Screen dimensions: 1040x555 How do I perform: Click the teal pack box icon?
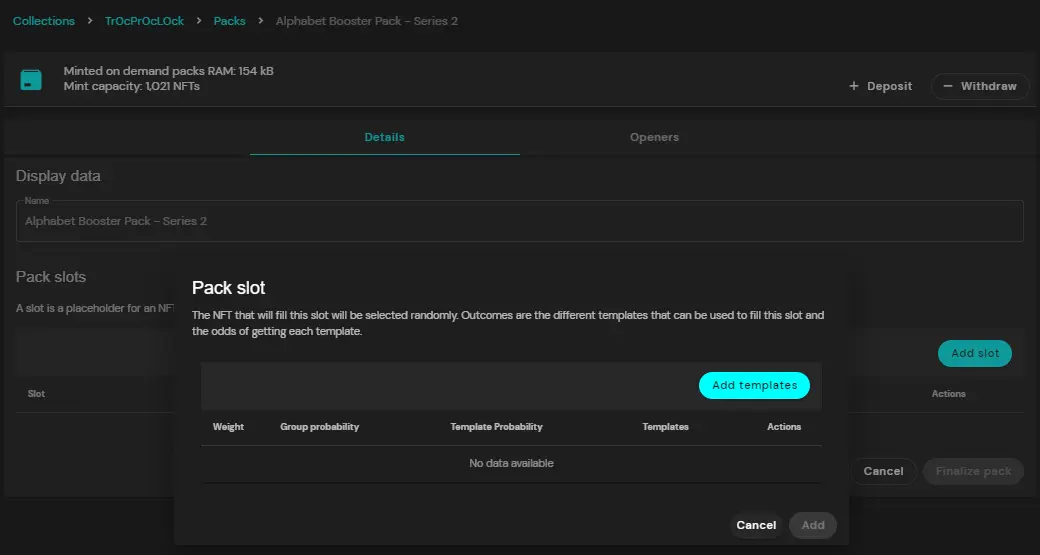[x=31, y=80]
